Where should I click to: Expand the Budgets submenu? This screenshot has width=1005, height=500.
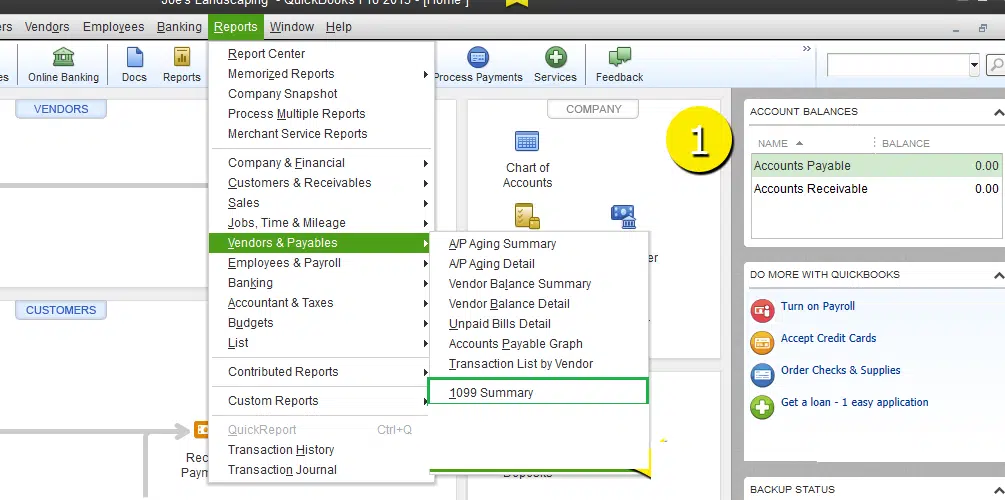(x=321, y=322)
